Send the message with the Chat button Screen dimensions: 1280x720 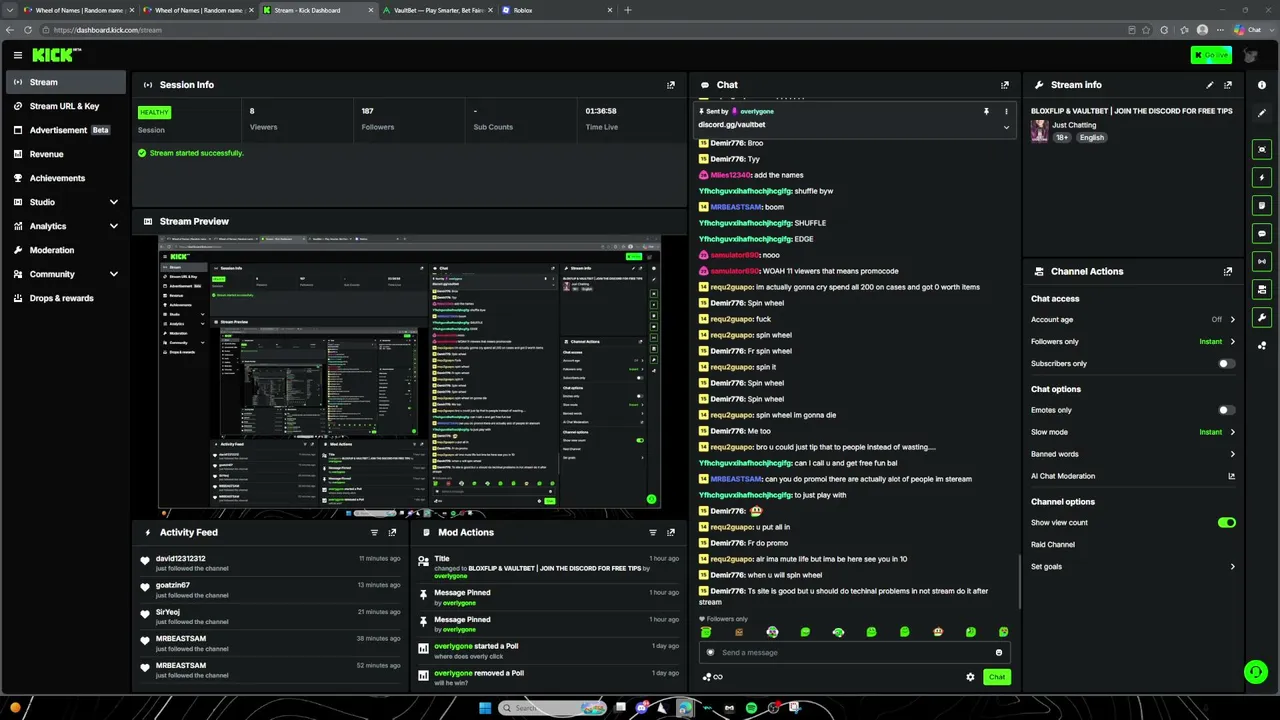[997, 677]
